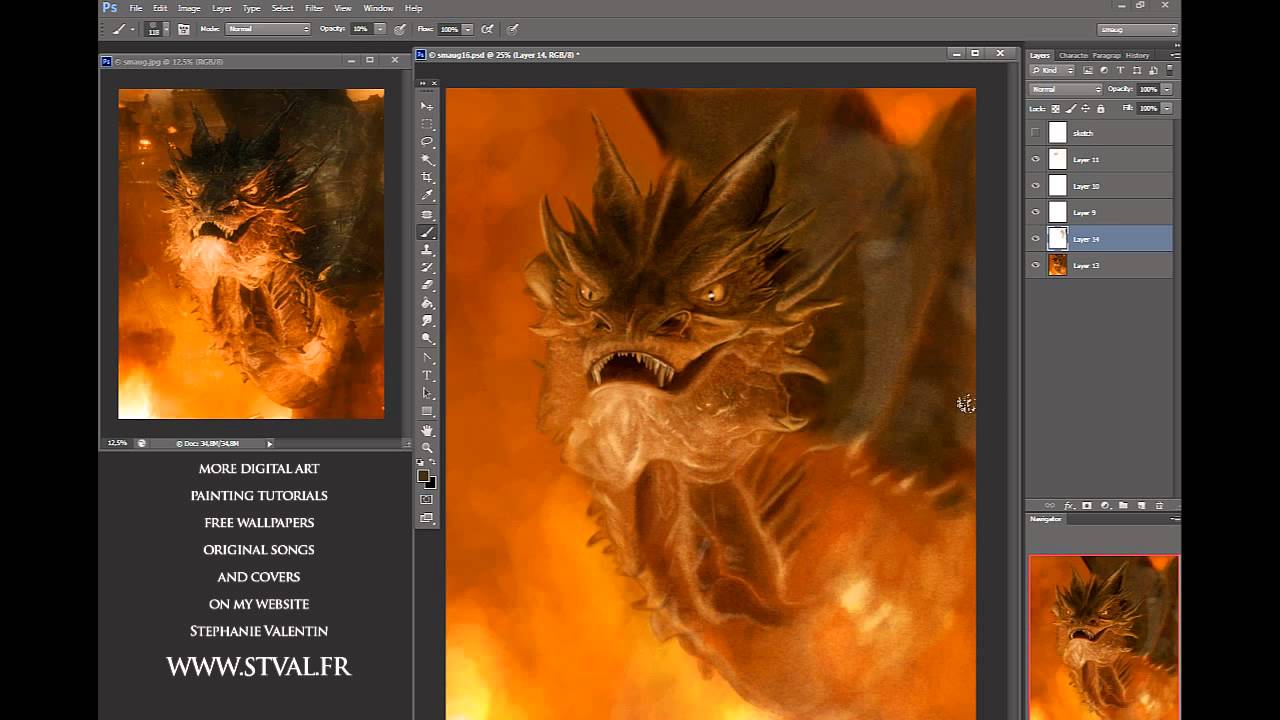Select the Brush tool in the toolbox
This screenshot has height=720, width=1280.
pyautogui.click(x=427, y=232)
